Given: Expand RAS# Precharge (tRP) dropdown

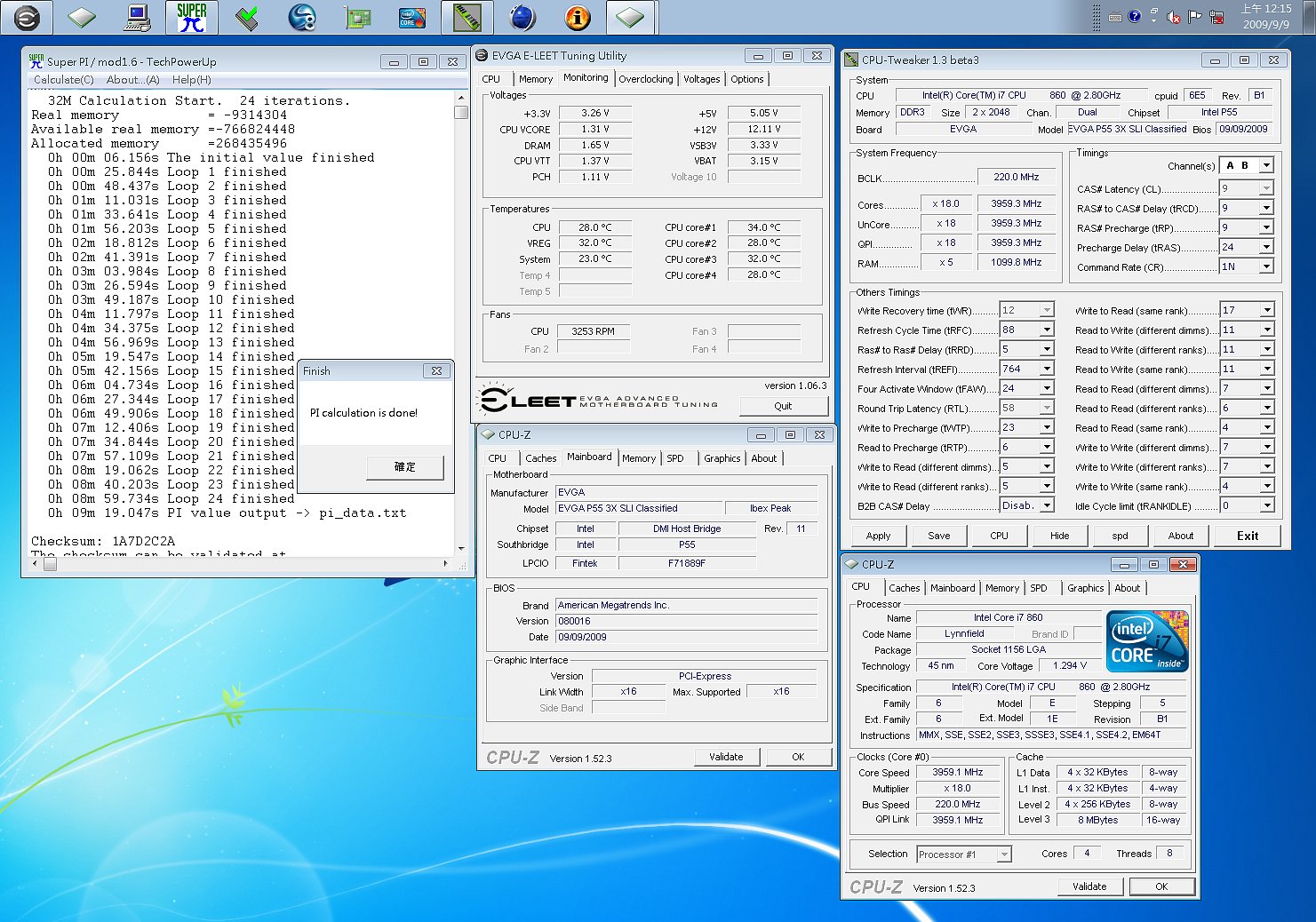Looking at the screenshot, I should tap(1266, 227).
